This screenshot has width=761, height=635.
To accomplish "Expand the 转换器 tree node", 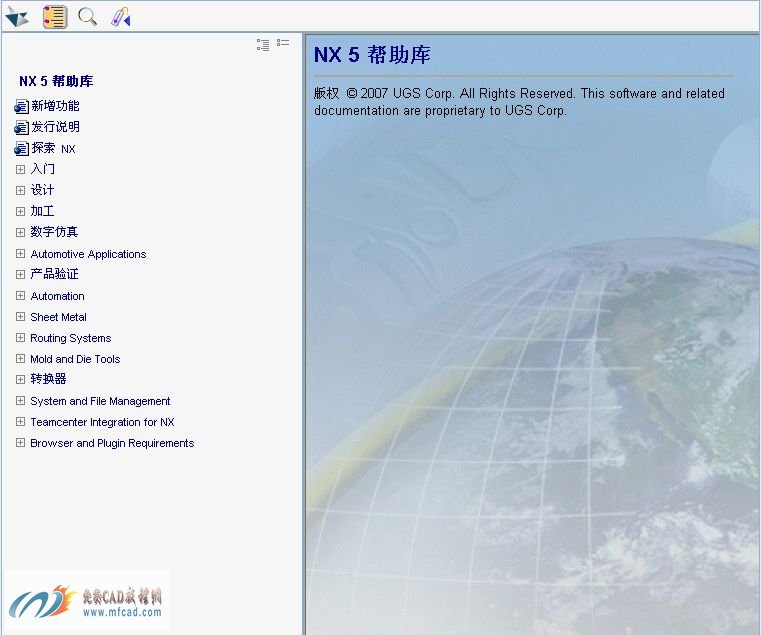I will point(20,379).
